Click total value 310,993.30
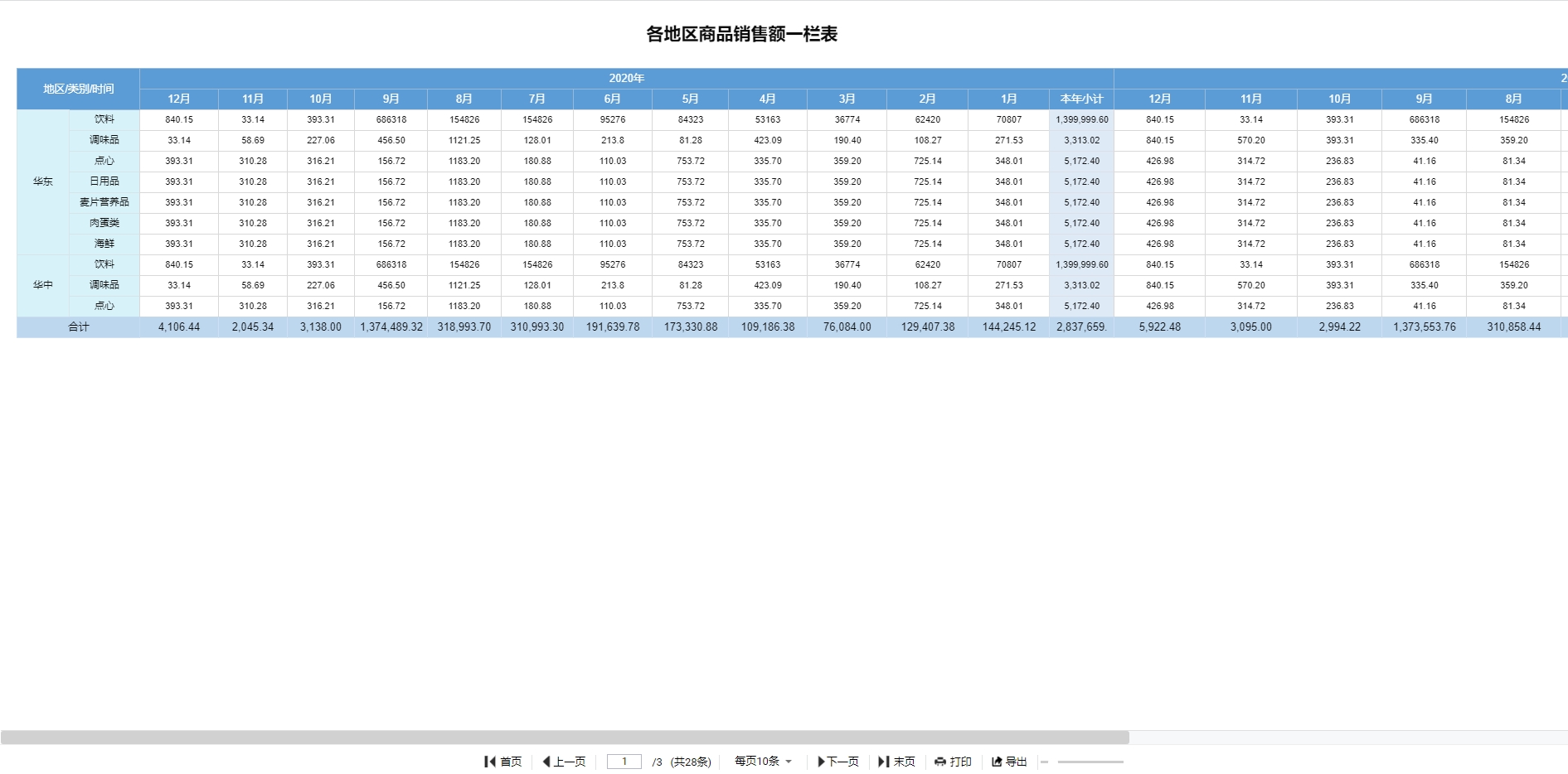Screen dimensions: 1568x774 [537, 327]
